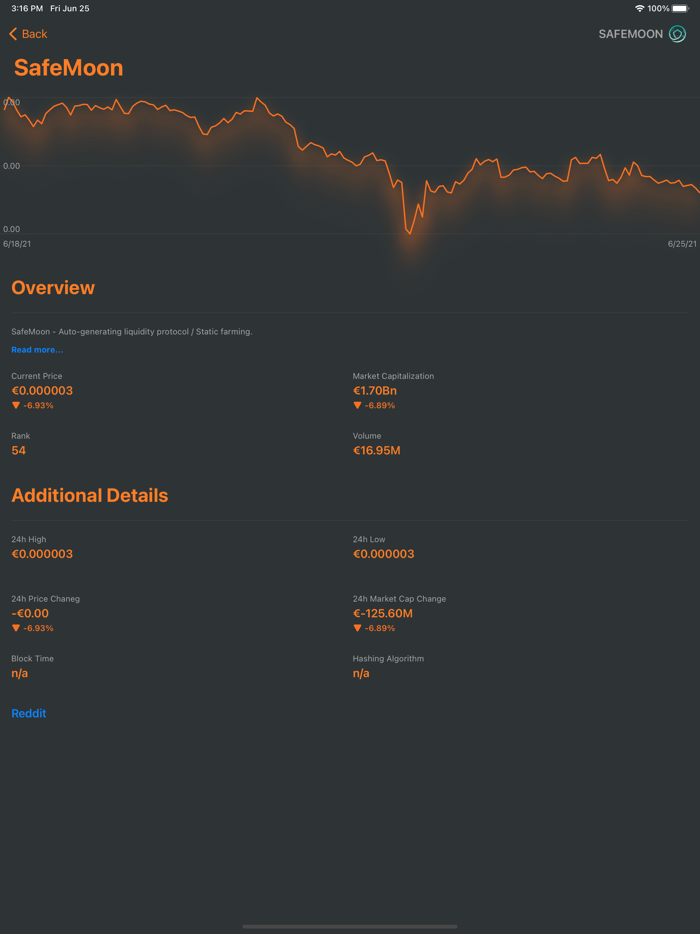The width and height of the screenshot is (700, 934).
Task: Click the Rank value showing 54
Action: tap(18, 450)
